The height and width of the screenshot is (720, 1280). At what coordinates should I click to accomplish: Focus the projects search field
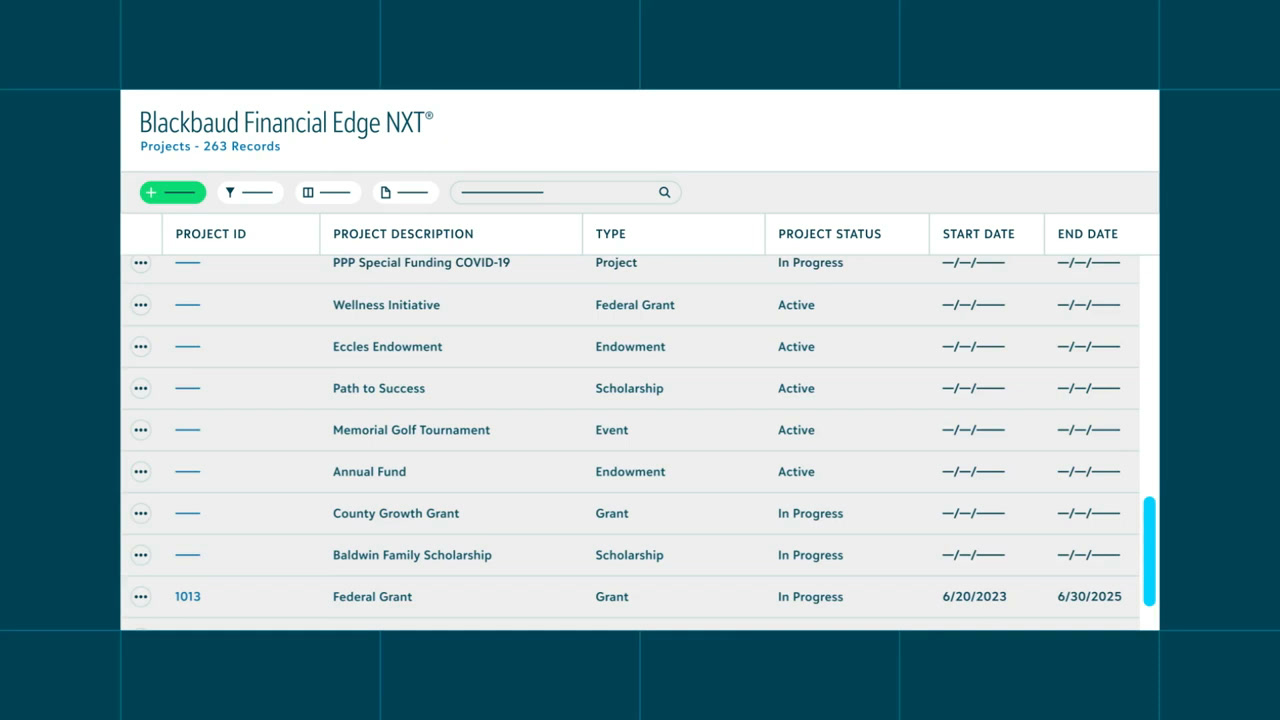pyautogui.click(x=566, y=192)
